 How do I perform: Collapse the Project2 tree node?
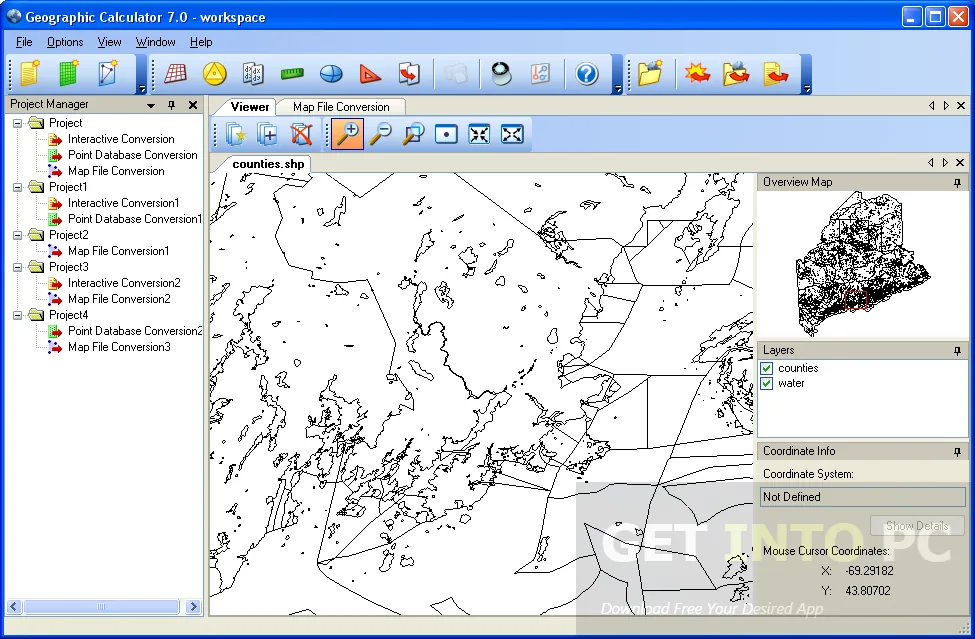[18, 235]
